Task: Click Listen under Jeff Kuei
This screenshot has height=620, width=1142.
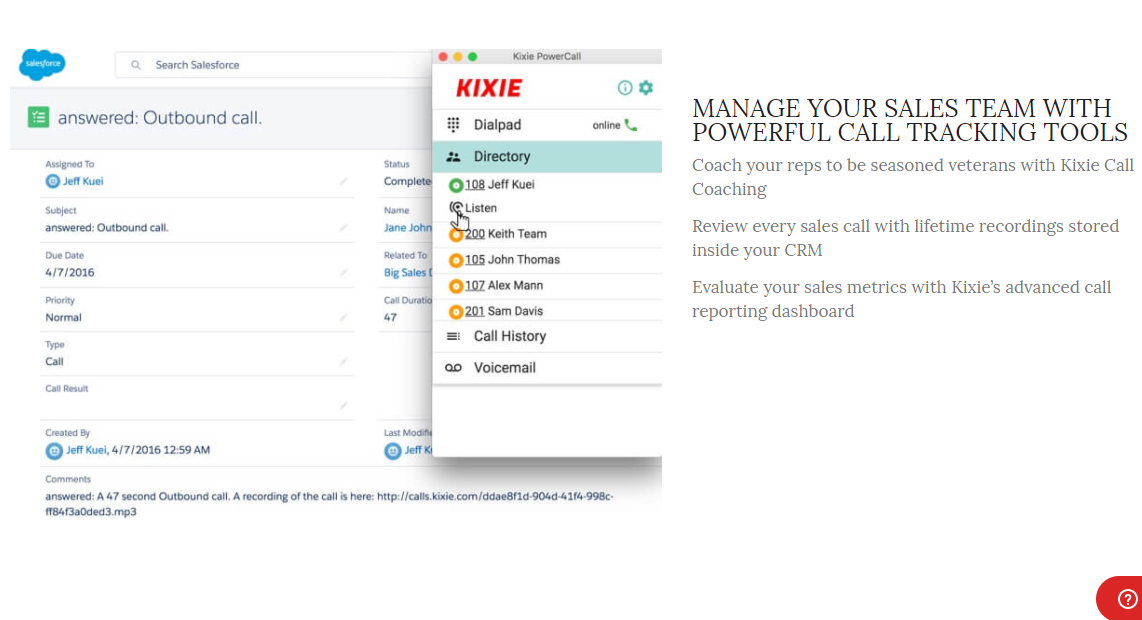Action: coord(481,208)
